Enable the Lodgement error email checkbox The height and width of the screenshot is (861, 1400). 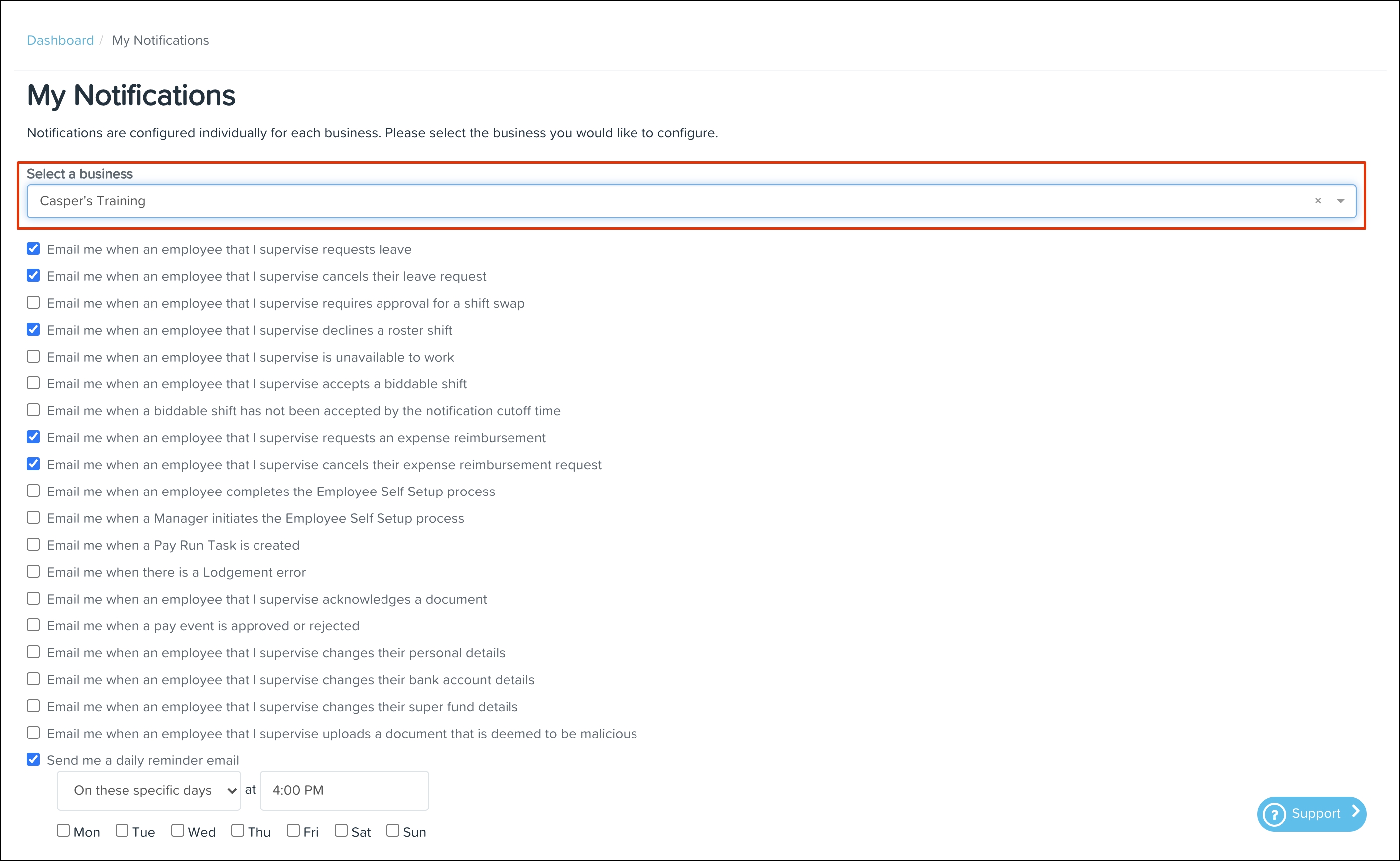(33, 571)
